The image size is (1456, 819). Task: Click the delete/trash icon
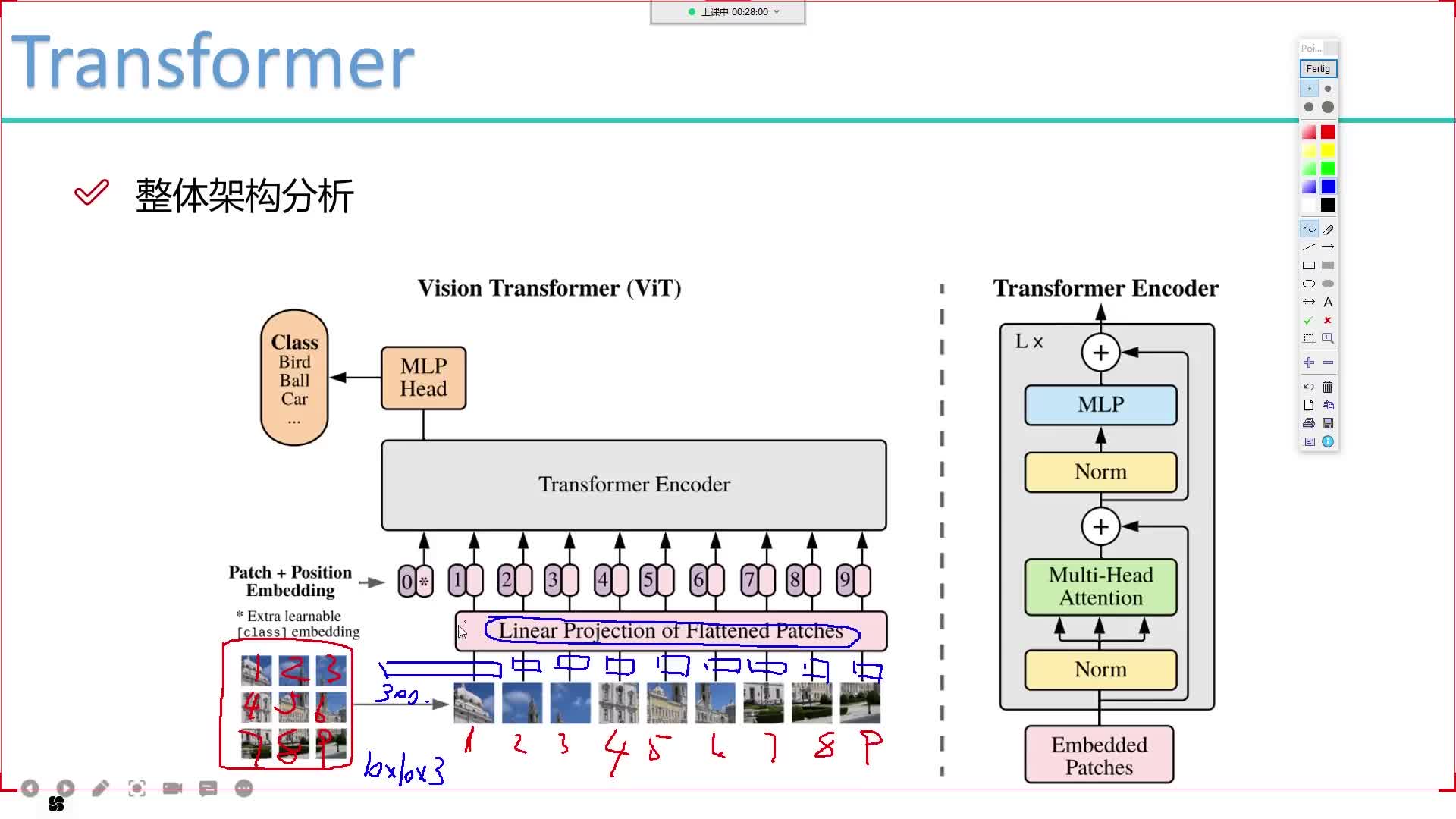pyautogui.click(x=1328, y=387)
